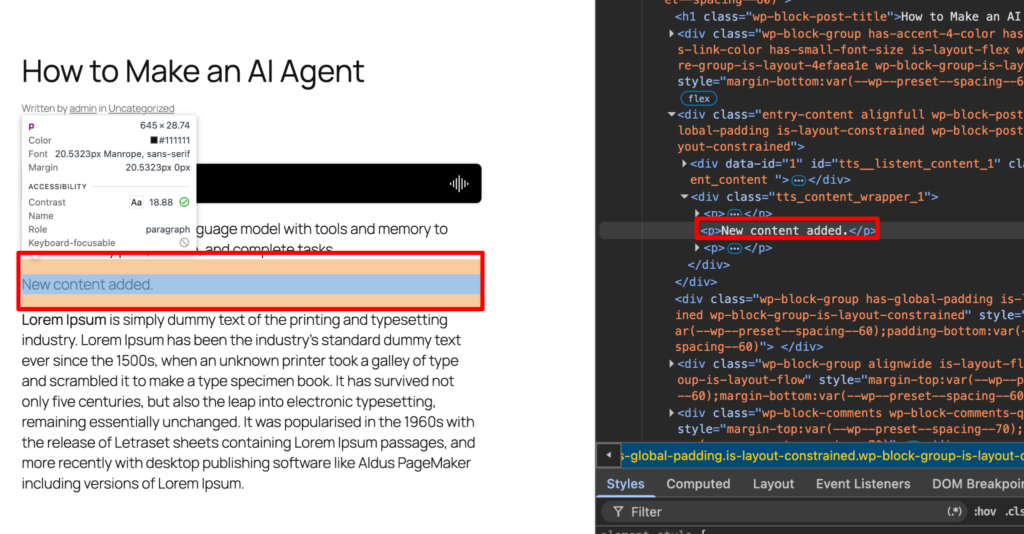Open the Layout tab
Screen dimensions: 1024x534
(x=773, y=484)
